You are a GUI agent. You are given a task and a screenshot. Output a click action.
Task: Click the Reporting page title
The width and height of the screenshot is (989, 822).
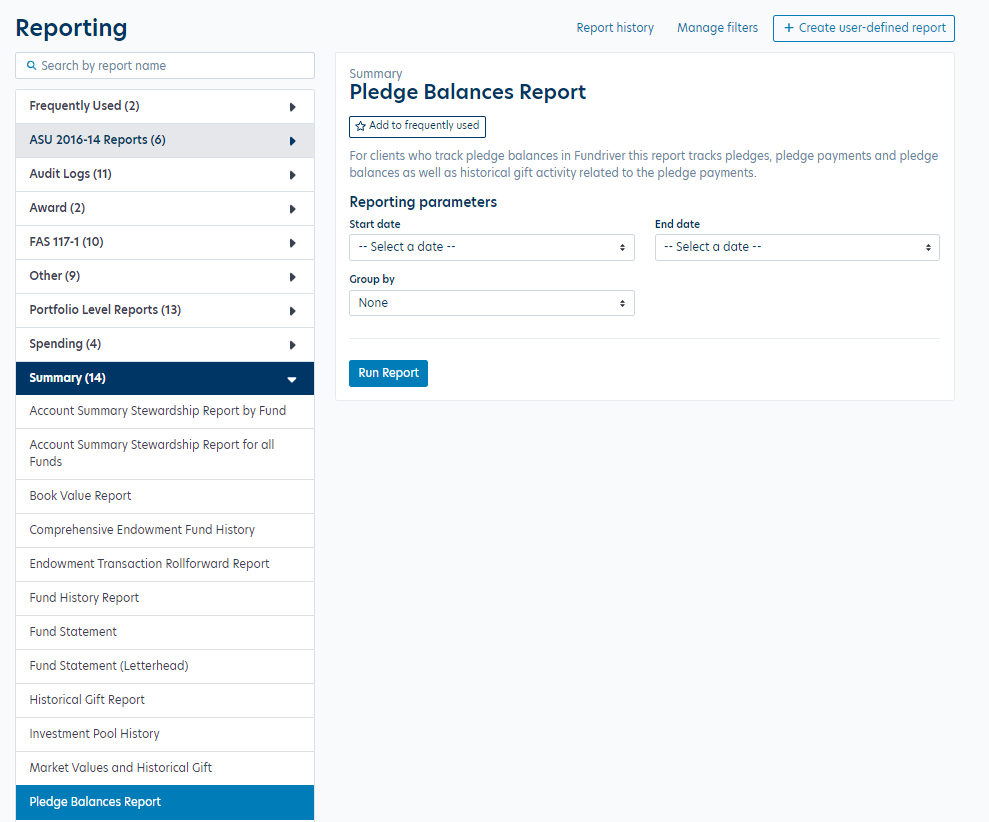71,28
